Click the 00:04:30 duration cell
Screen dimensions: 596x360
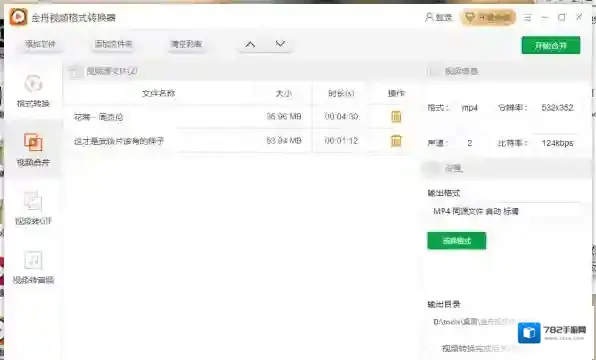pyautogui.click(x=341, y=116)
